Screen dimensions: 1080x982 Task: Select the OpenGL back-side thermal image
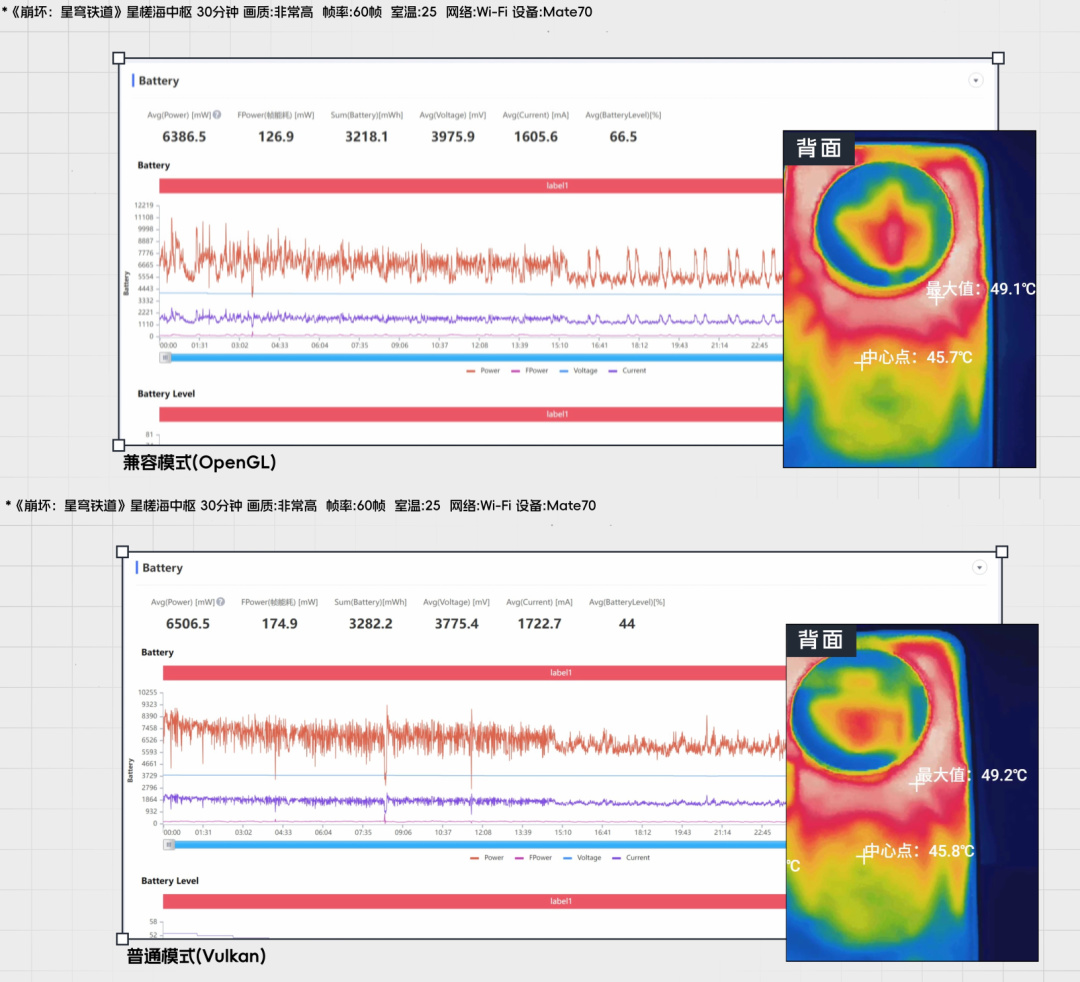tap(909, 299)
